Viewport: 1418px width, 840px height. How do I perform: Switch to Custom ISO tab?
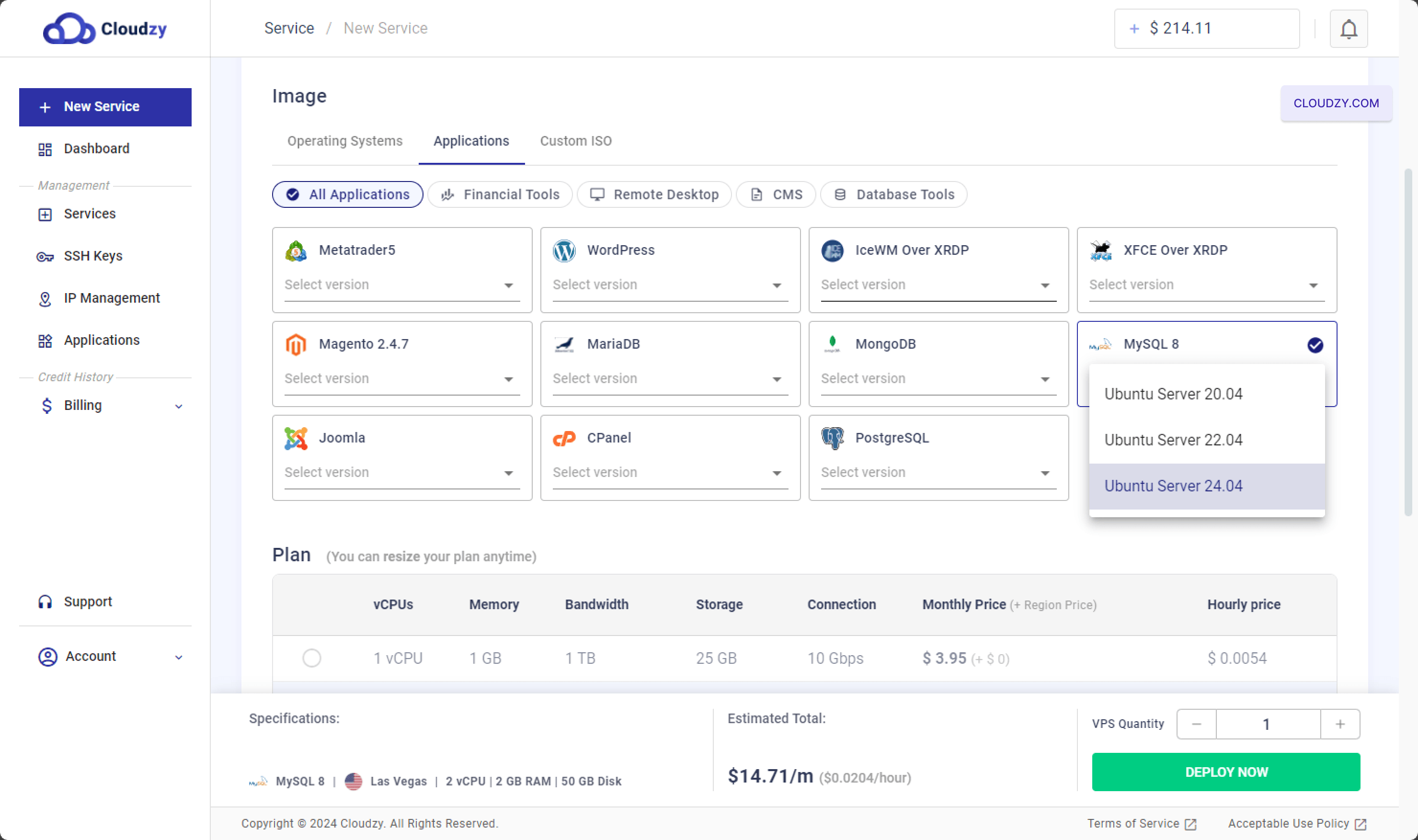click(x=576, y=141)
